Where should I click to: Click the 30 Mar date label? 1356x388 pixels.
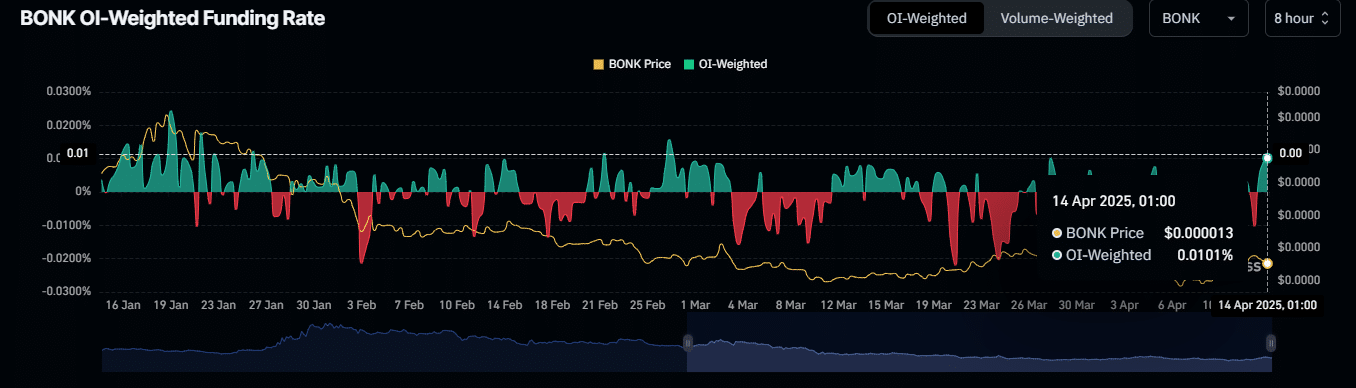click(1078, 305)
